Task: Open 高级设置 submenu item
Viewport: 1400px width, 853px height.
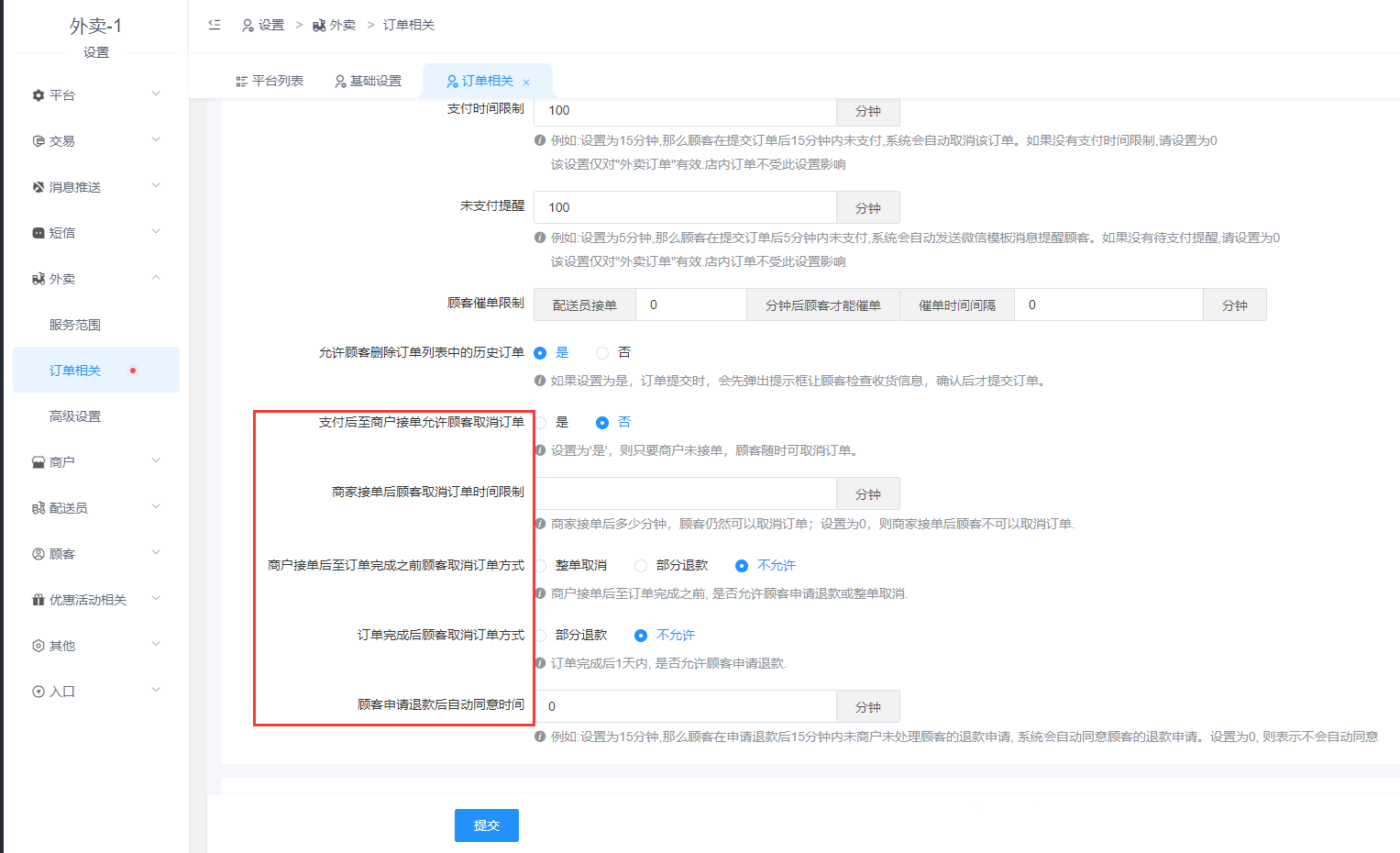Action: pyautogui.click(x=96, y=416)
